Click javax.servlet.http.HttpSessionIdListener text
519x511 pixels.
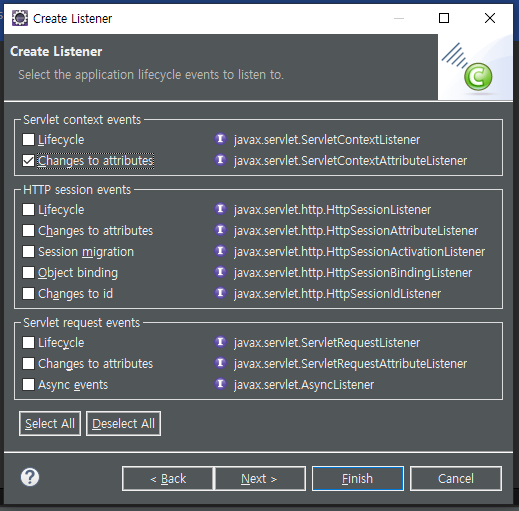click(337, 294)
